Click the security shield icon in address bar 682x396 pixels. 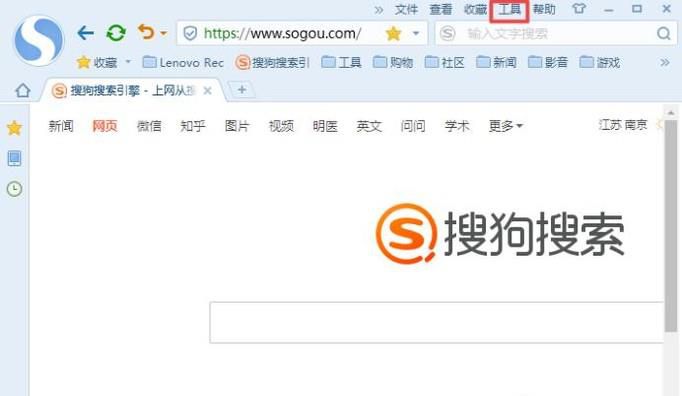point(190,34)
